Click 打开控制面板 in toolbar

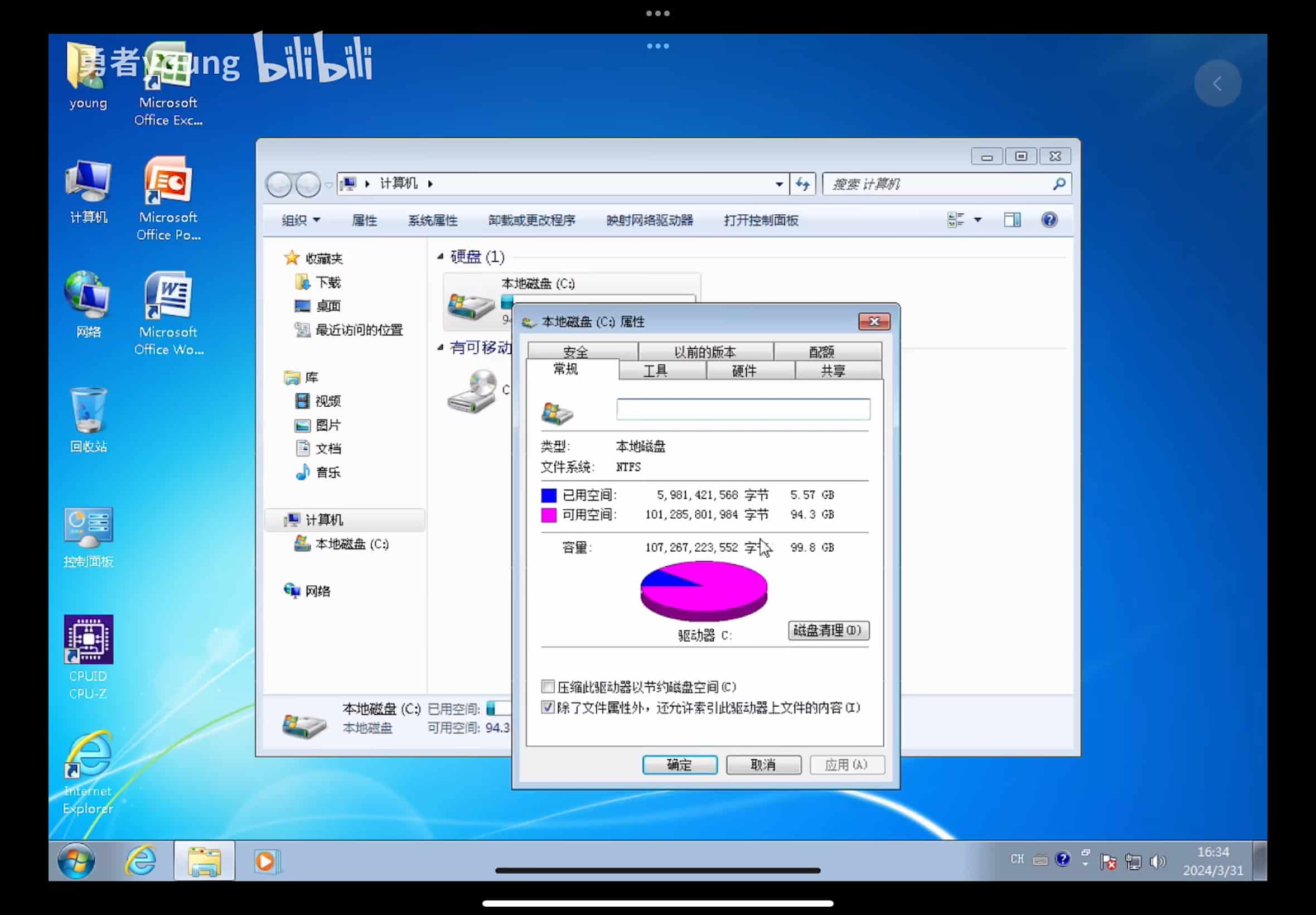(x=761, y=220)
